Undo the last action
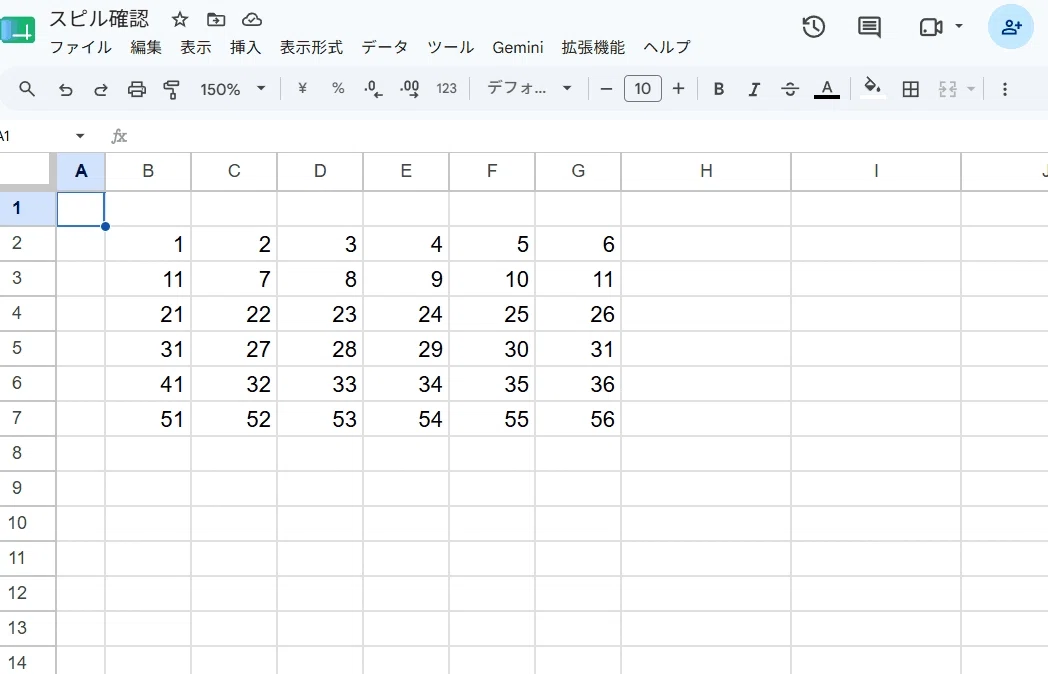Screen dimensions: 1048x674 66,89
